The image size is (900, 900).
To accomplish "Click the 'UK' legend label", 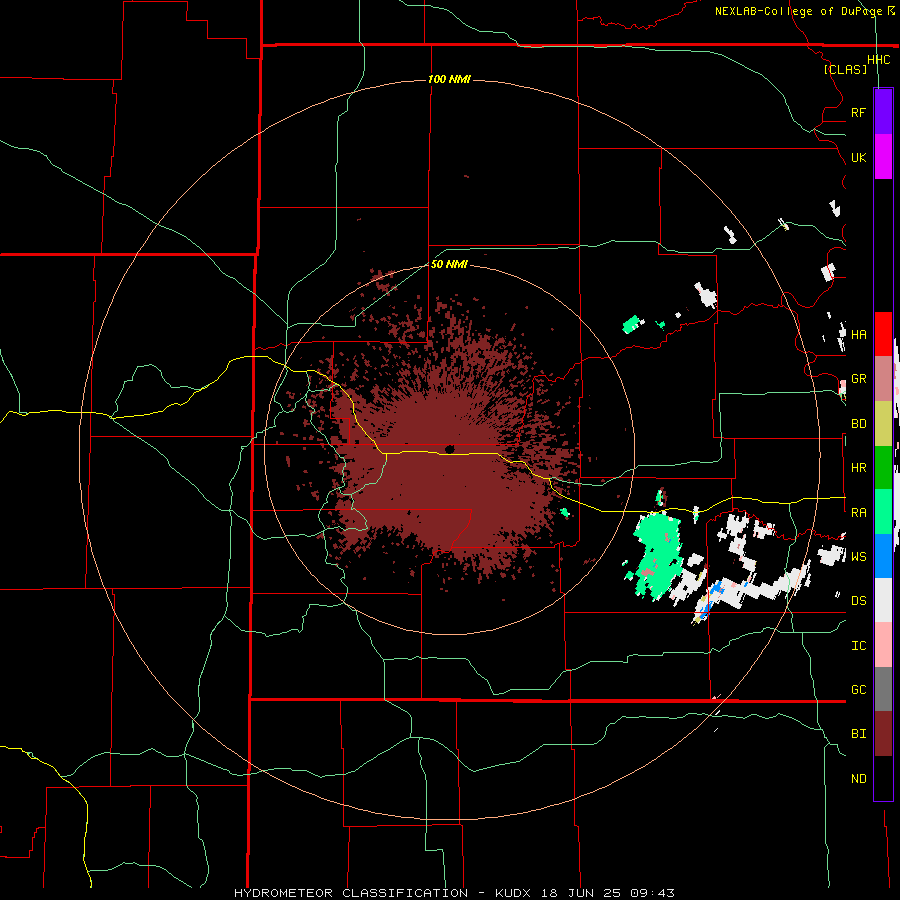I will 858,157.
